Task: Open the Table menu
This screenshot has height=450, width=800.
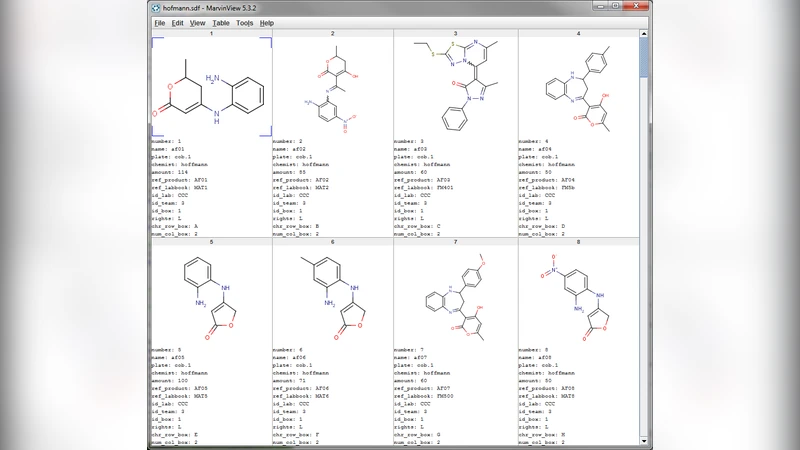Action: (221, 23)
